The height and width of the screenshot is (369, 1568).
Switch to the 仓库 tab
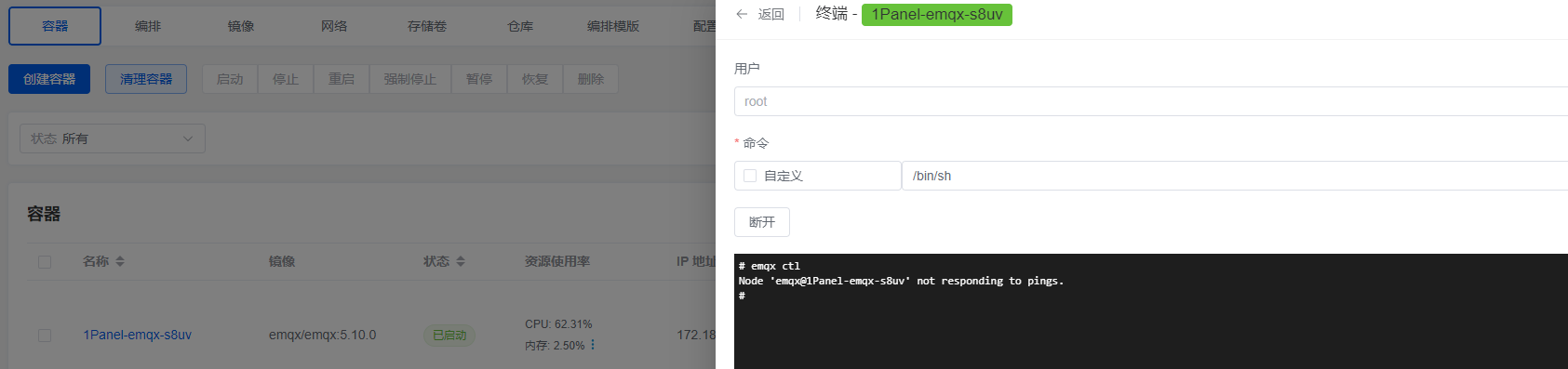tap(520, 26)
